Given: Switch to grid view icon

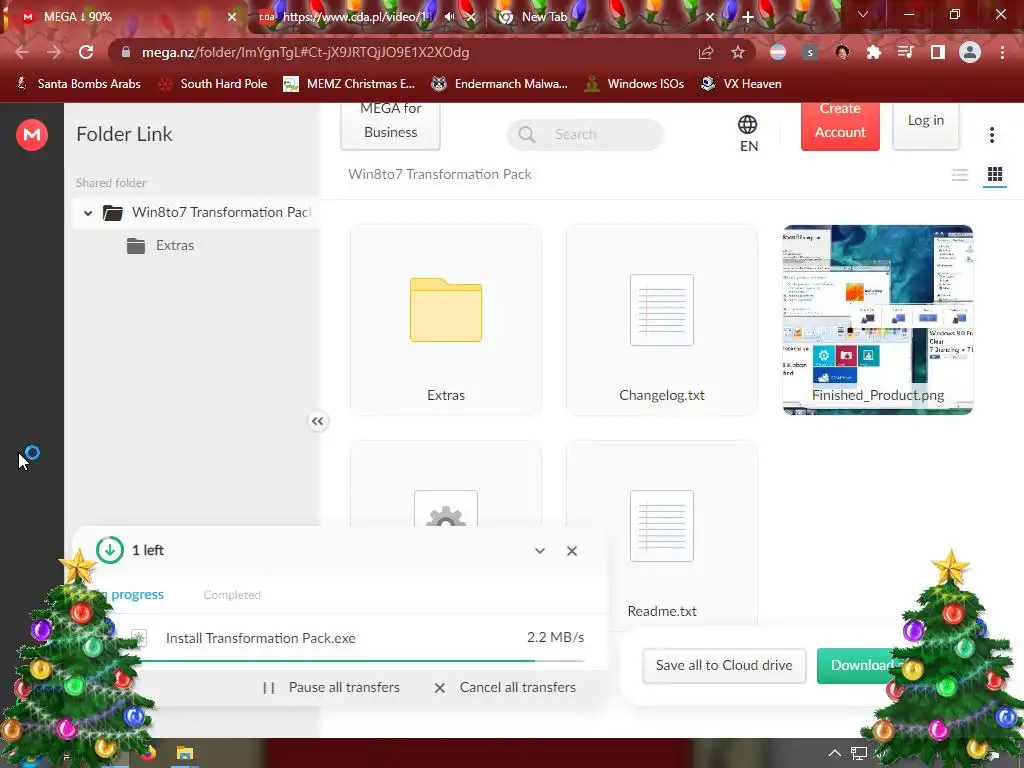Looking at the screenshot, I should 995,174.
